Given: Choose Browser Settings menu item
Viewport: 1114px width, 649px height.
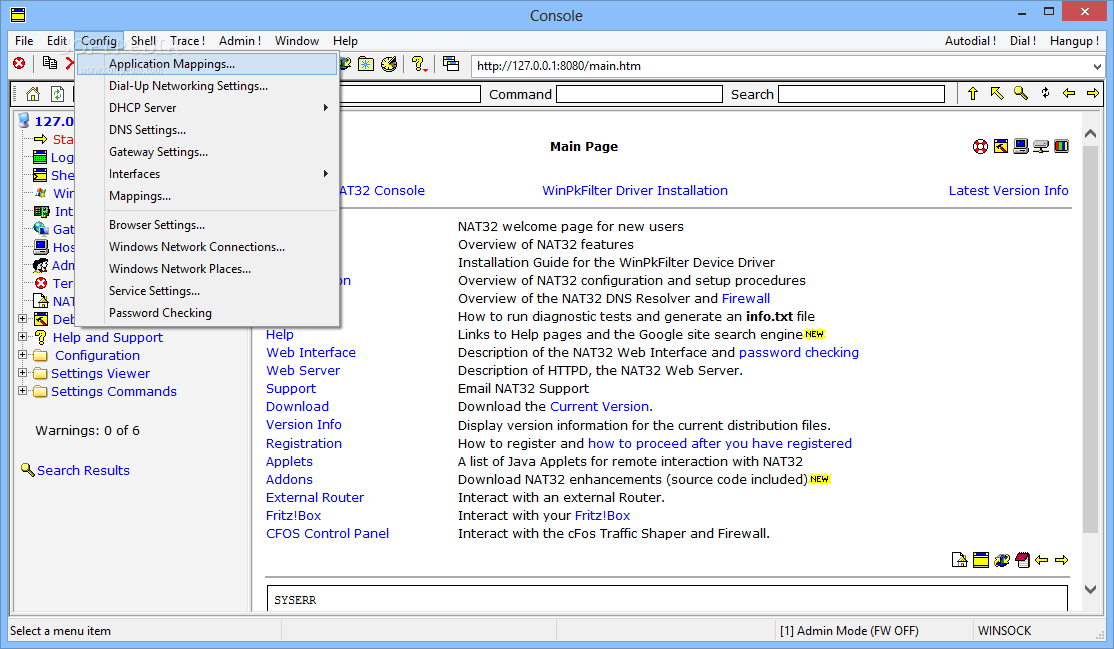Looking at the screenshot, I should [x=207, y=225].
